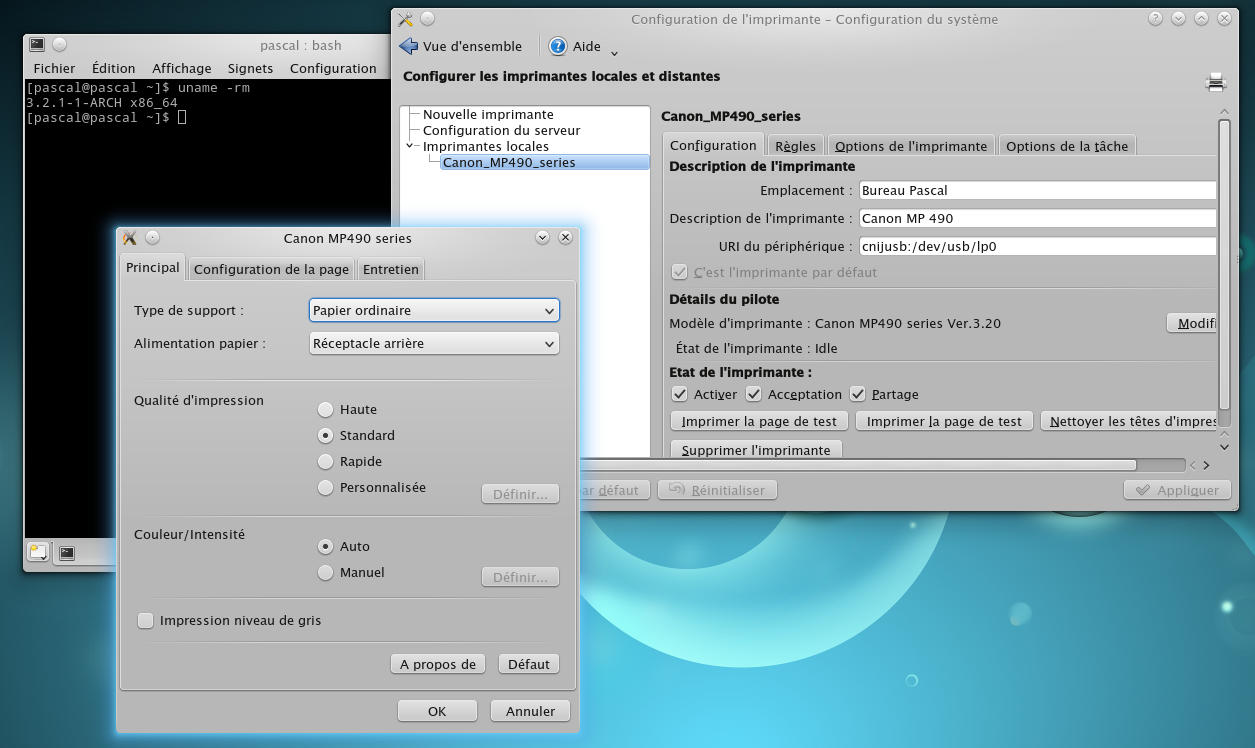This screenshot has width=1255, height=748.
Task: Select Standard print quality
Action: (x=325, y=435)
